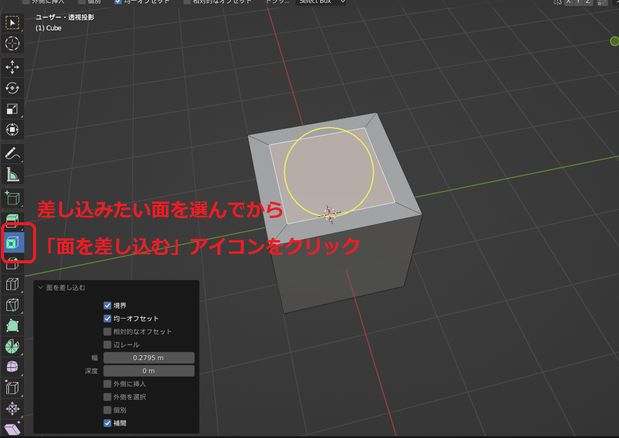Select the combined Transform tool
The height and width of the screenshot is (438, 619).
coord(12,129)
